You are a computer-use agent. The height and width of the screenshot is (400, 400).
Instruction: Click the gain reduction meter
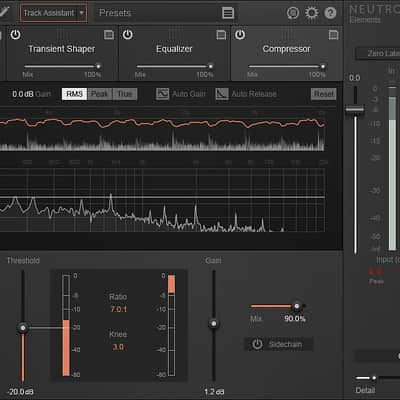coord(171,325)
